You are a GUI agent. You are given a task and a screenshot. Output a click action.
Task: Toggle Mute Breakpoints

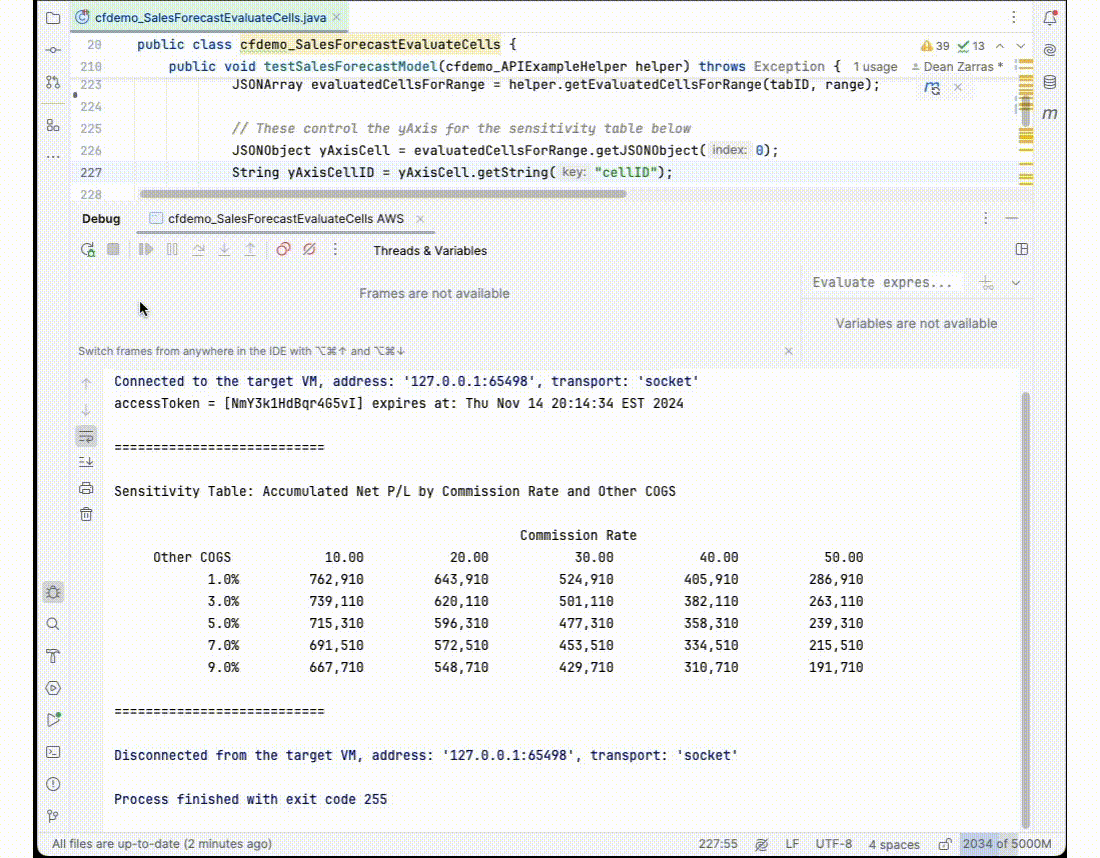(x=309, y=250)
